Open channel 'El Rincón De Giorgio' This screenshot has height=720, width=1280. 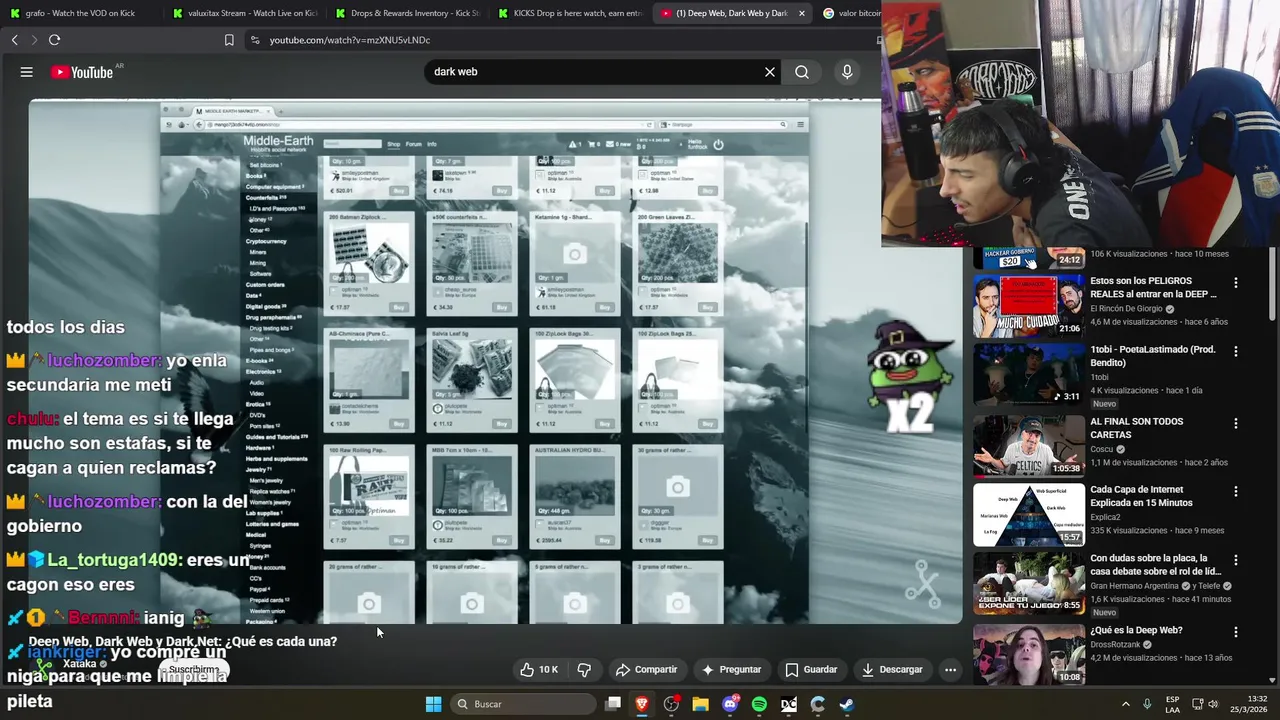tap(1126, 309)
